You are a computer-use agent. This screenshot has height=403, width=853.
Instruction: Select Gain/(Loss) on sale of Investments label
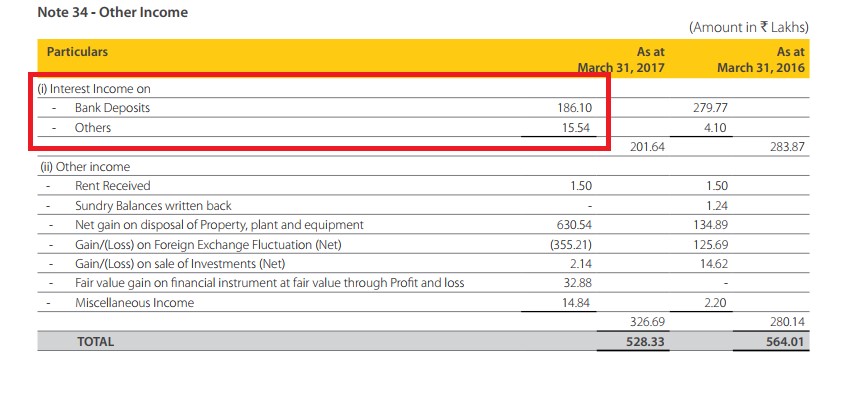pyautogui.click(x=180, y=264)
